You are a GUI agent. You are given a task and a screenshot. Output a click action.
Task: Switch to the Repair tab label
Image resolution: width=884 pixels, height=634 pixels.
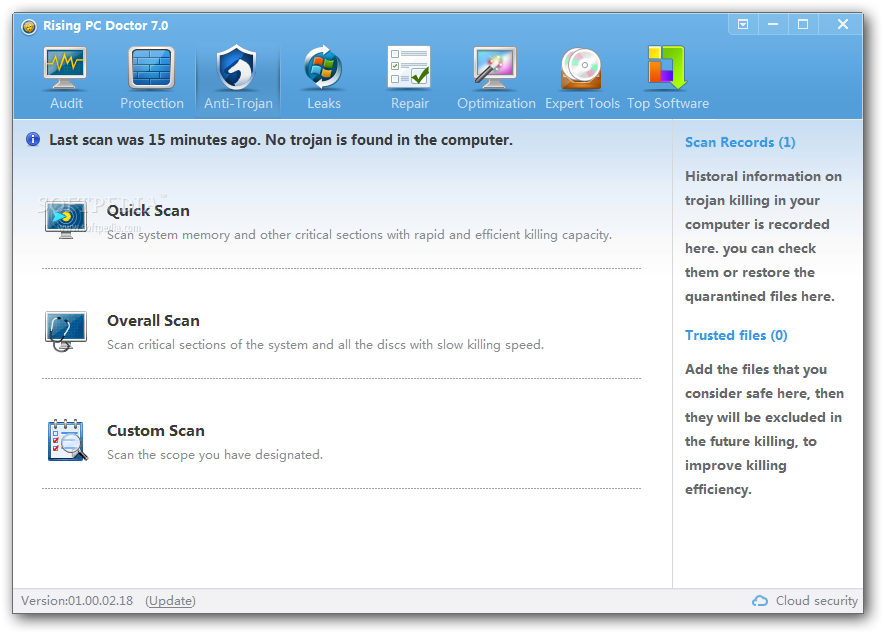point(410,104)
